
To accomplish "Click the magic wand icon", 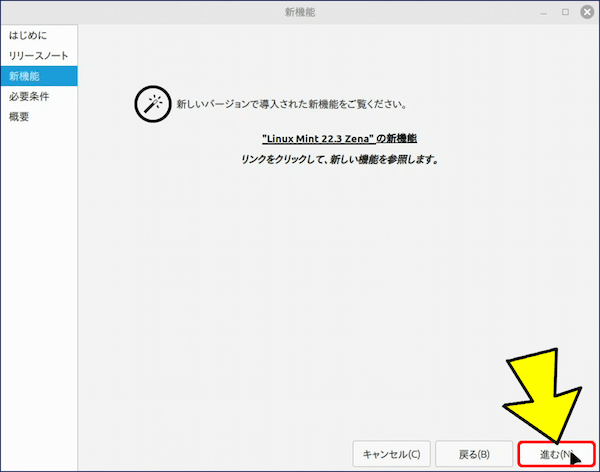I will (153, 104).
